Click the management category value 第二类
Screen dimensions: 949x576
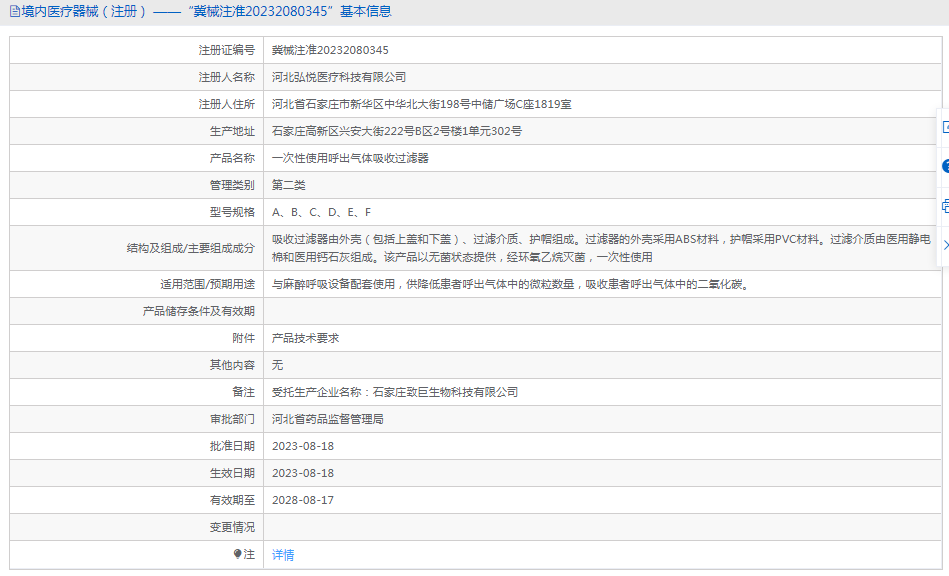(x=289, y=185)
